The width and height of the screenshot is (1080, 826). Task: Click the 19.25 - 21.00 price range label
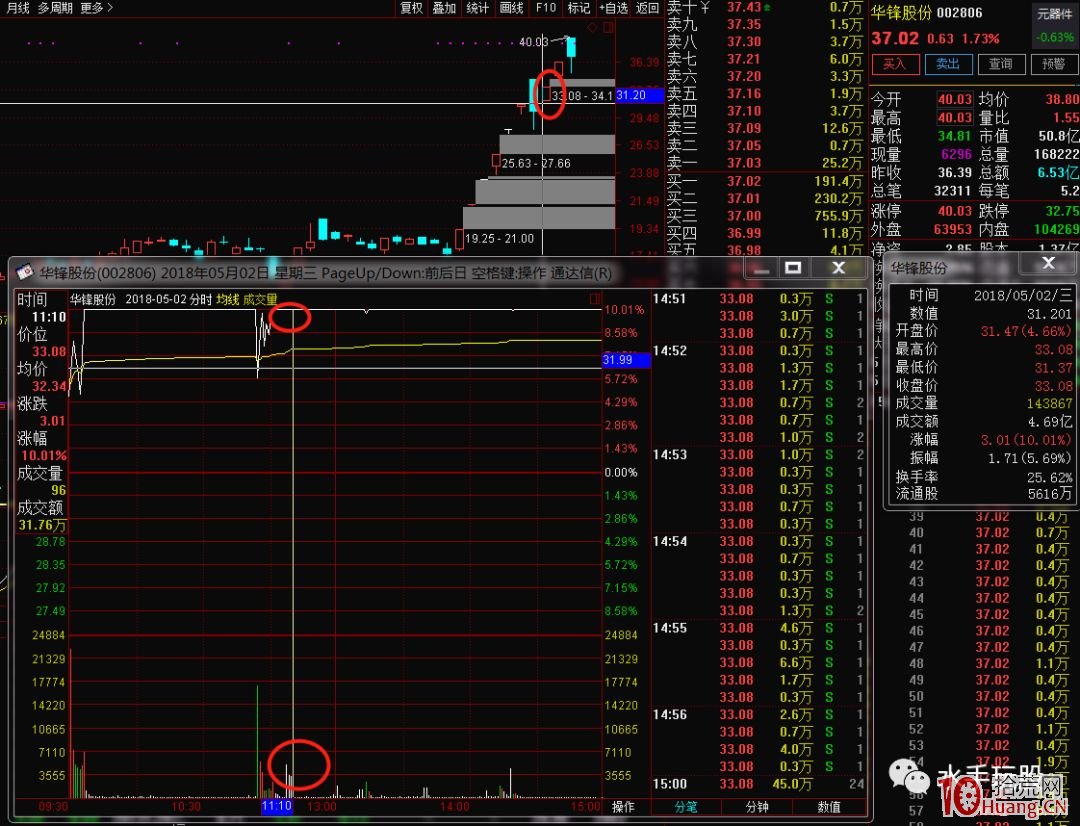point(499,238)
